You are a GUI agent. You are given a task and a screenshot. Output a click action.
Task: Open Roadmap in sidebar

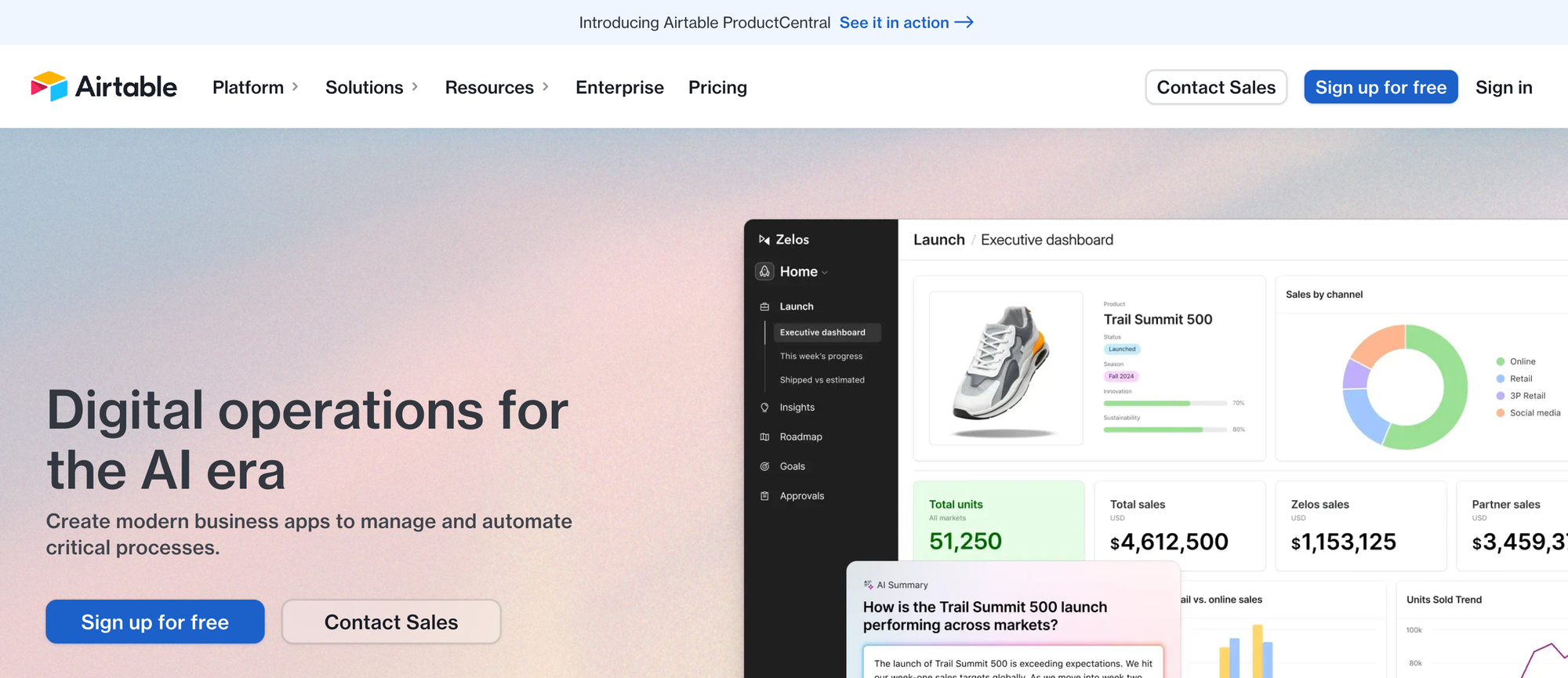pos(800,437)
